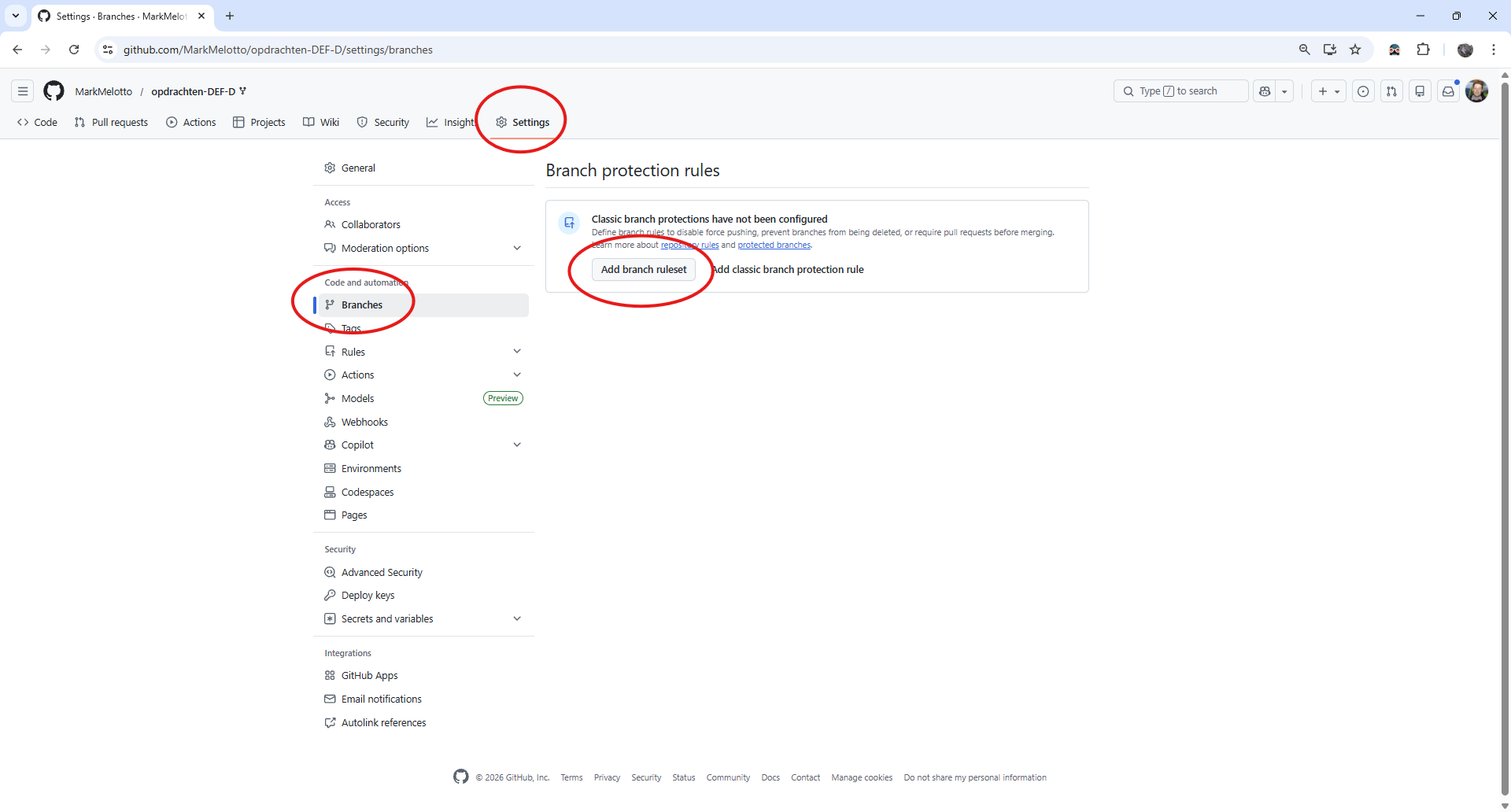
Task: Open Webhooks settings page
Action: pos(423,422)
